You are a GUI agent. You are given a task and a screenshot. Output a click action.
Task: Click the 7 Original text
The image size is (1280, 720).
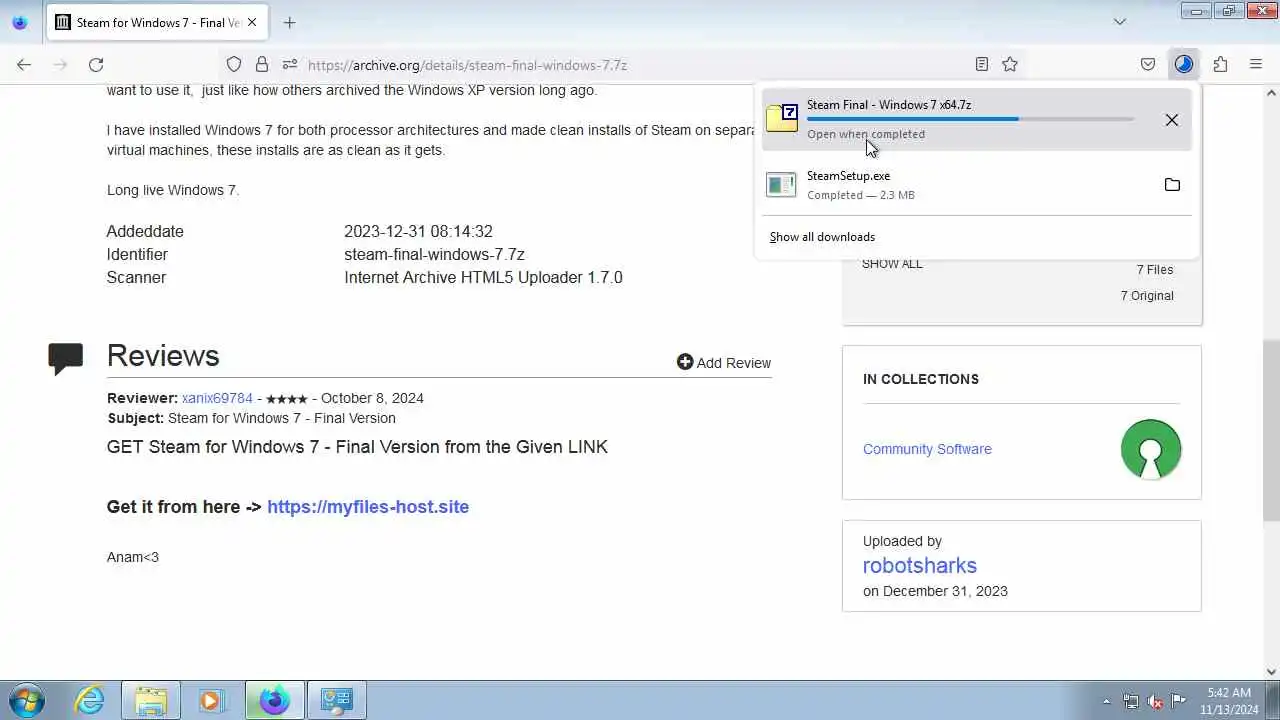point(1147,296)
